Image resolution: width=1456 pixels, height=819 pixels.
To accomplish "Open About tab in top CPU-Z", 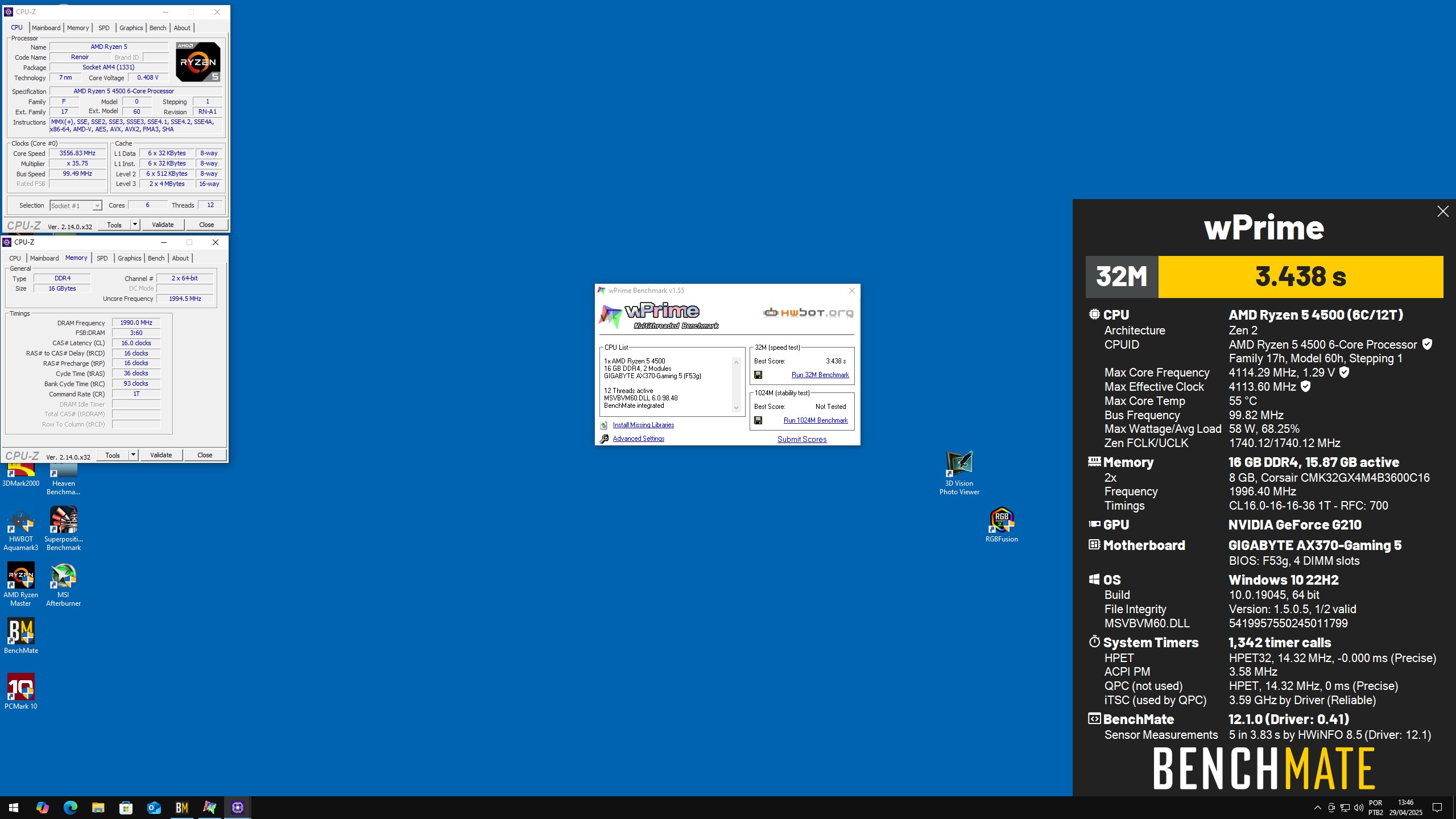I will click(x=182, y=28).
